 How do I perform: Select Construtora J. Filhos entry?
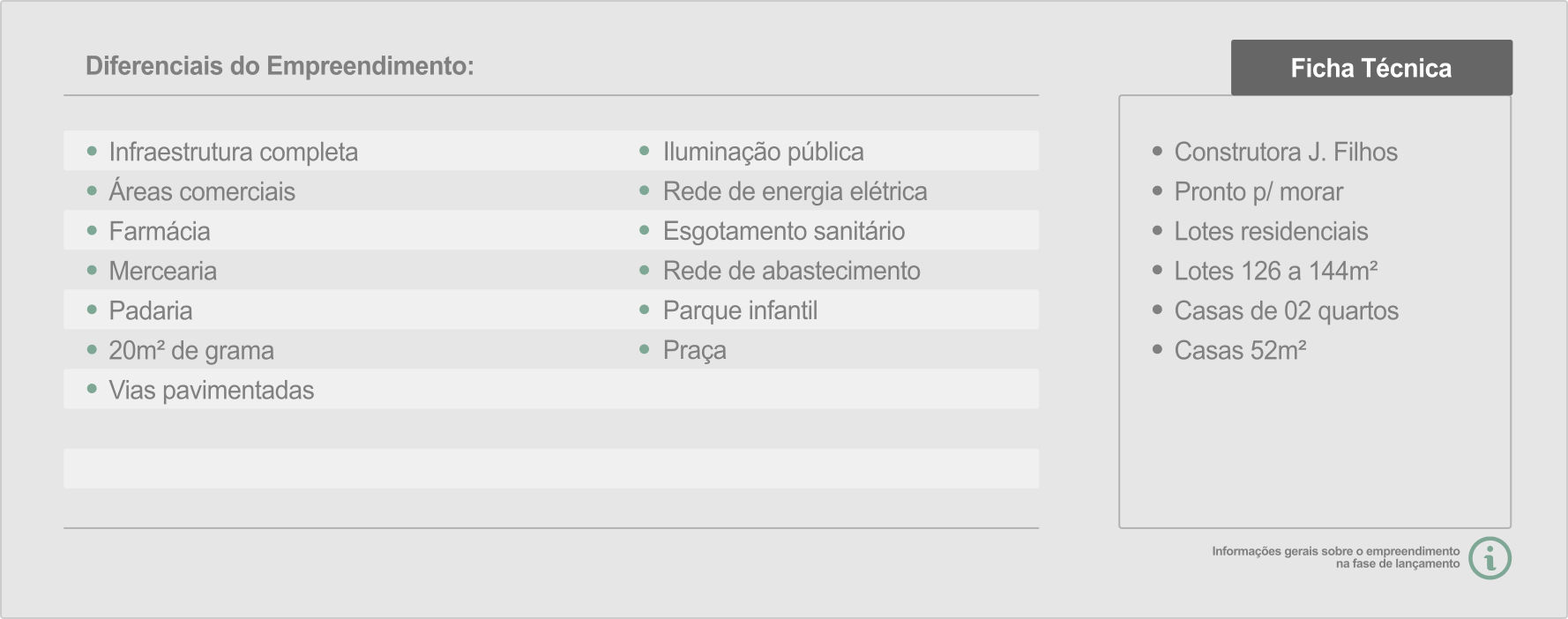(1286, 152)
